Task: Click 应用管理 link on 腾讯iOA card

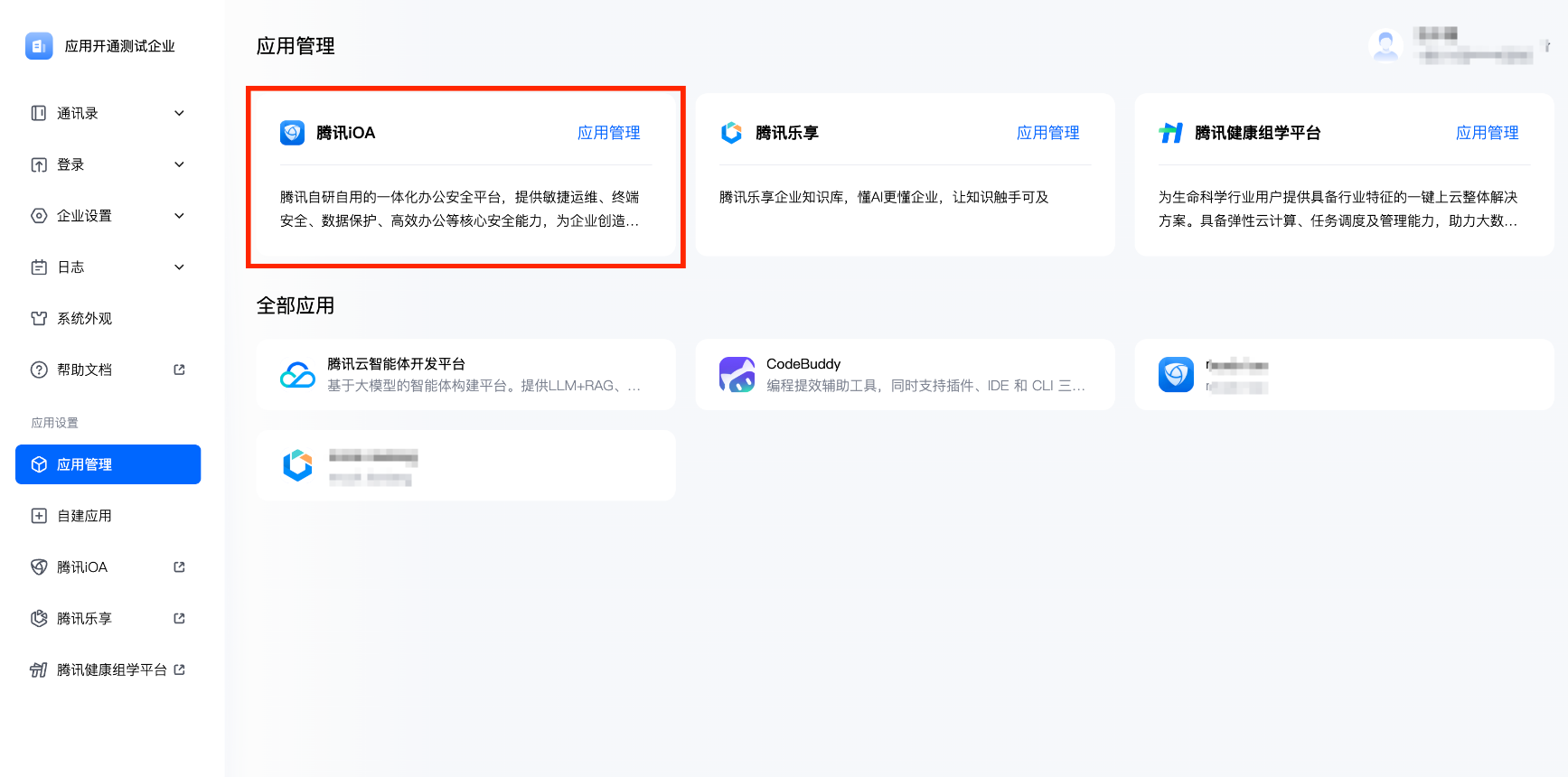Action: [x=609, y=133]
